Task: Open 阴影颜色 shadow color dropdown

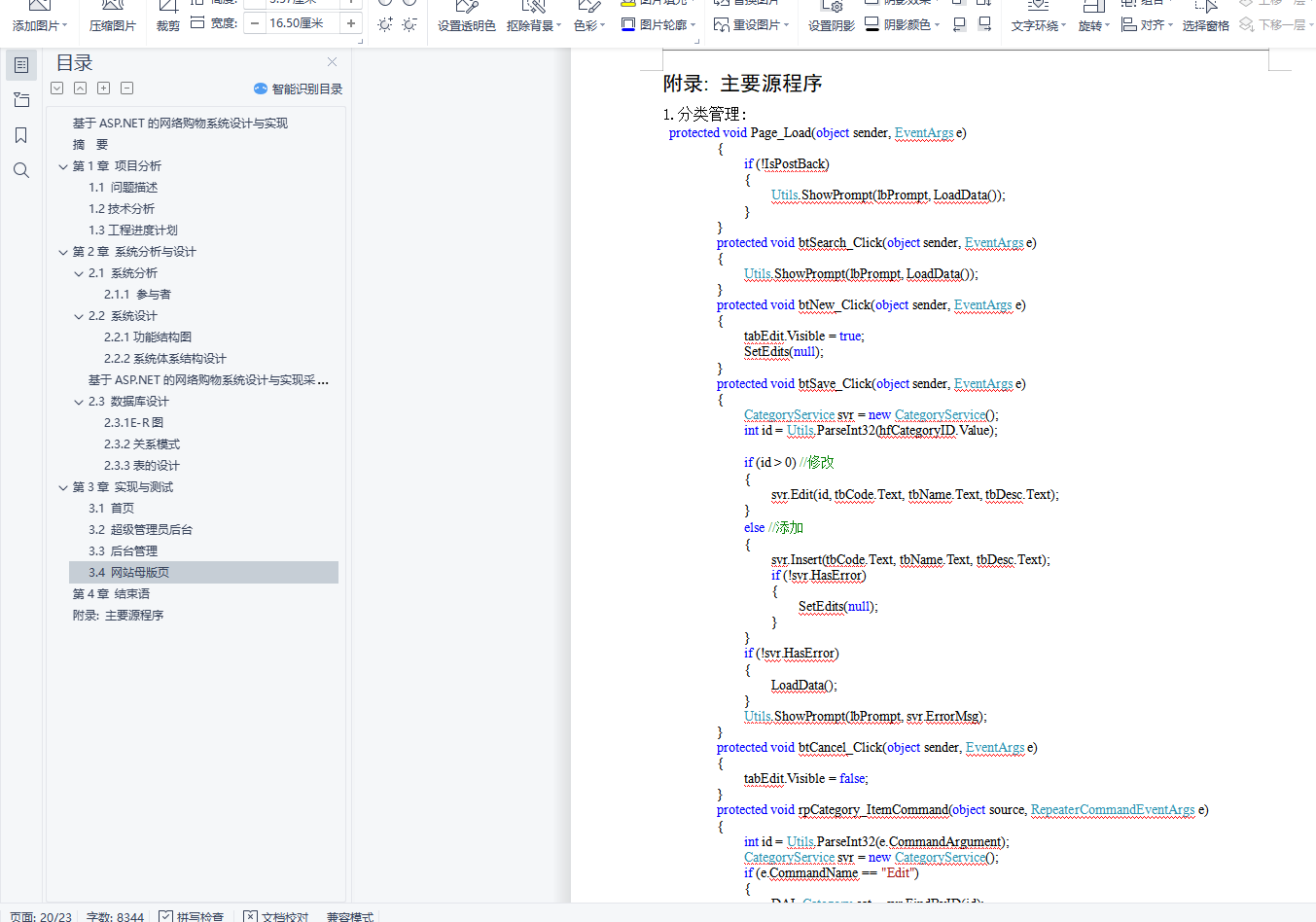Action: pyautogui.click(x=902, y=24)
